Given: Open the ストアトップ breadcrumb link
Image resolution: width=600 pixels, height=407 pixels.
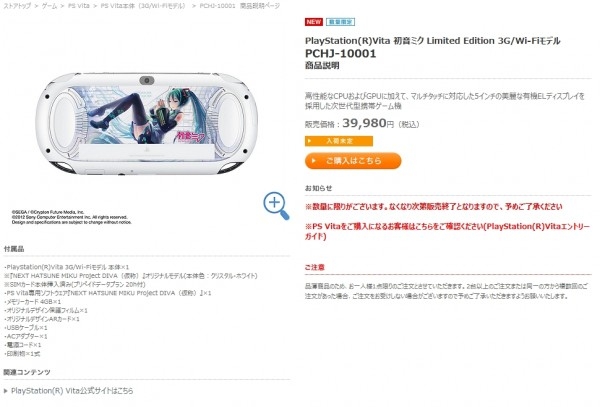Looking at the screenshot, I should click(x=17, y=6).
